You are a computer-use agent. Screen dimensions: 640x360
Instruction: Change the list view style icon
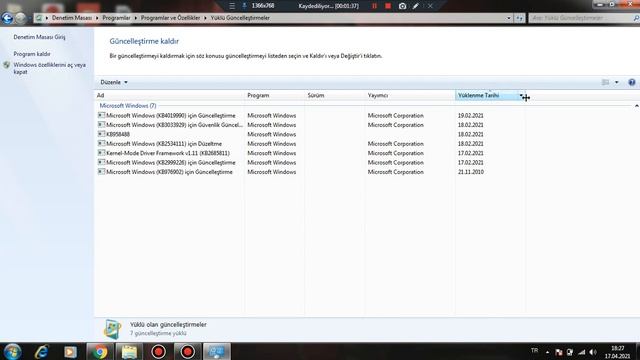(x=605, y=82)
